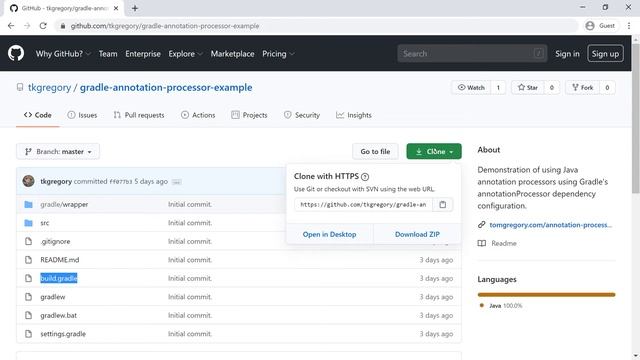Open Chrome three-dot menu
The width and height of the screenshot is (640, 360).
(x=629, y=26)
